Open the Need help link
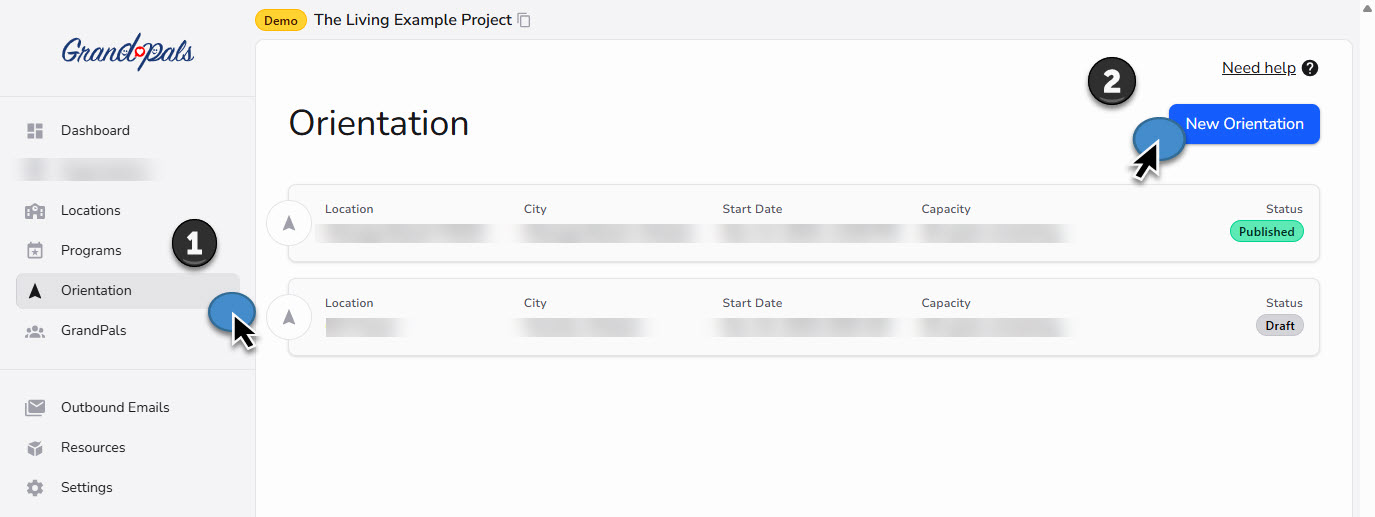 [1258, 68]
